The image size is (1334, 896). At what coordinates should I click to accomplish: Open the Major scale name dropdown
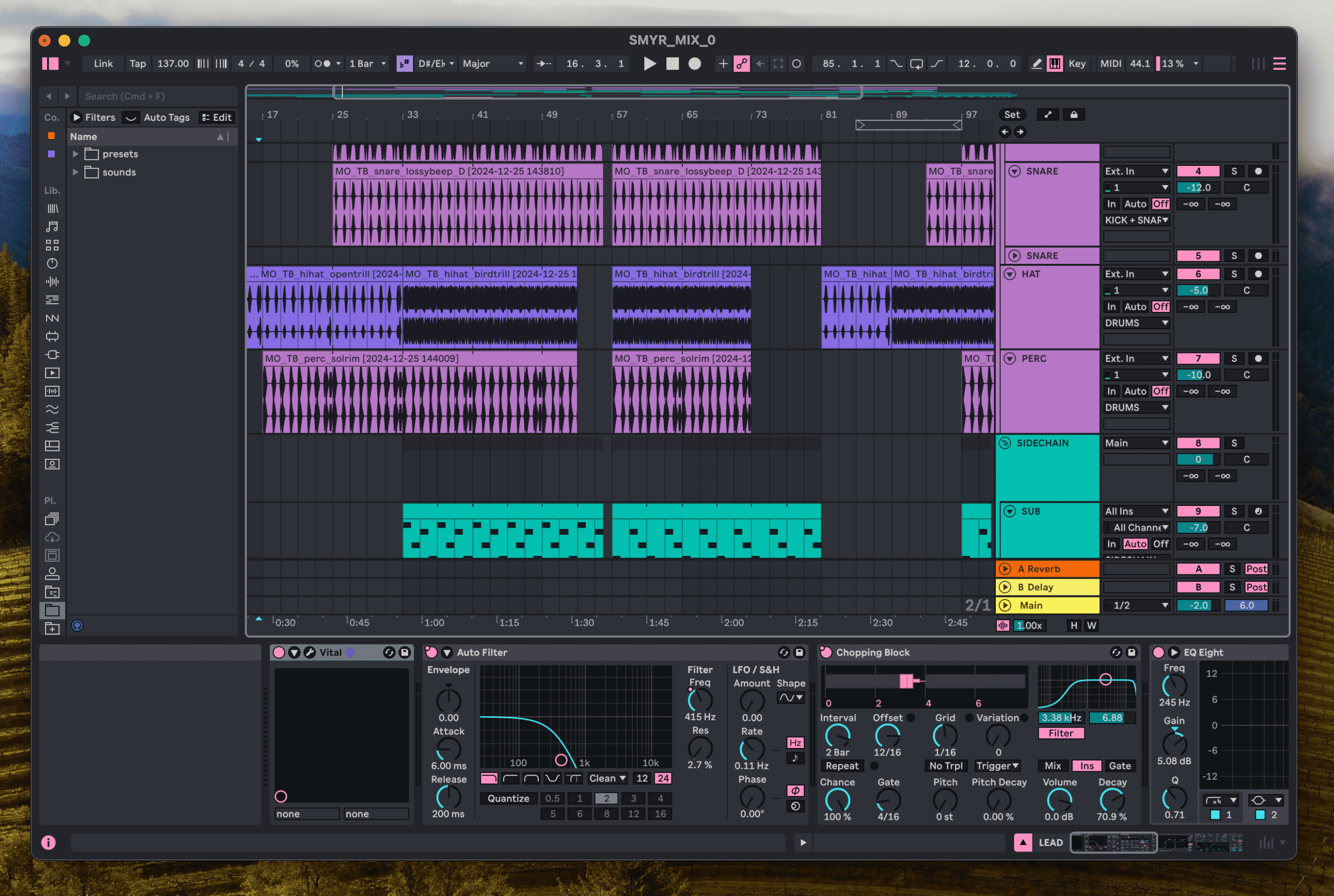(493, 63)
